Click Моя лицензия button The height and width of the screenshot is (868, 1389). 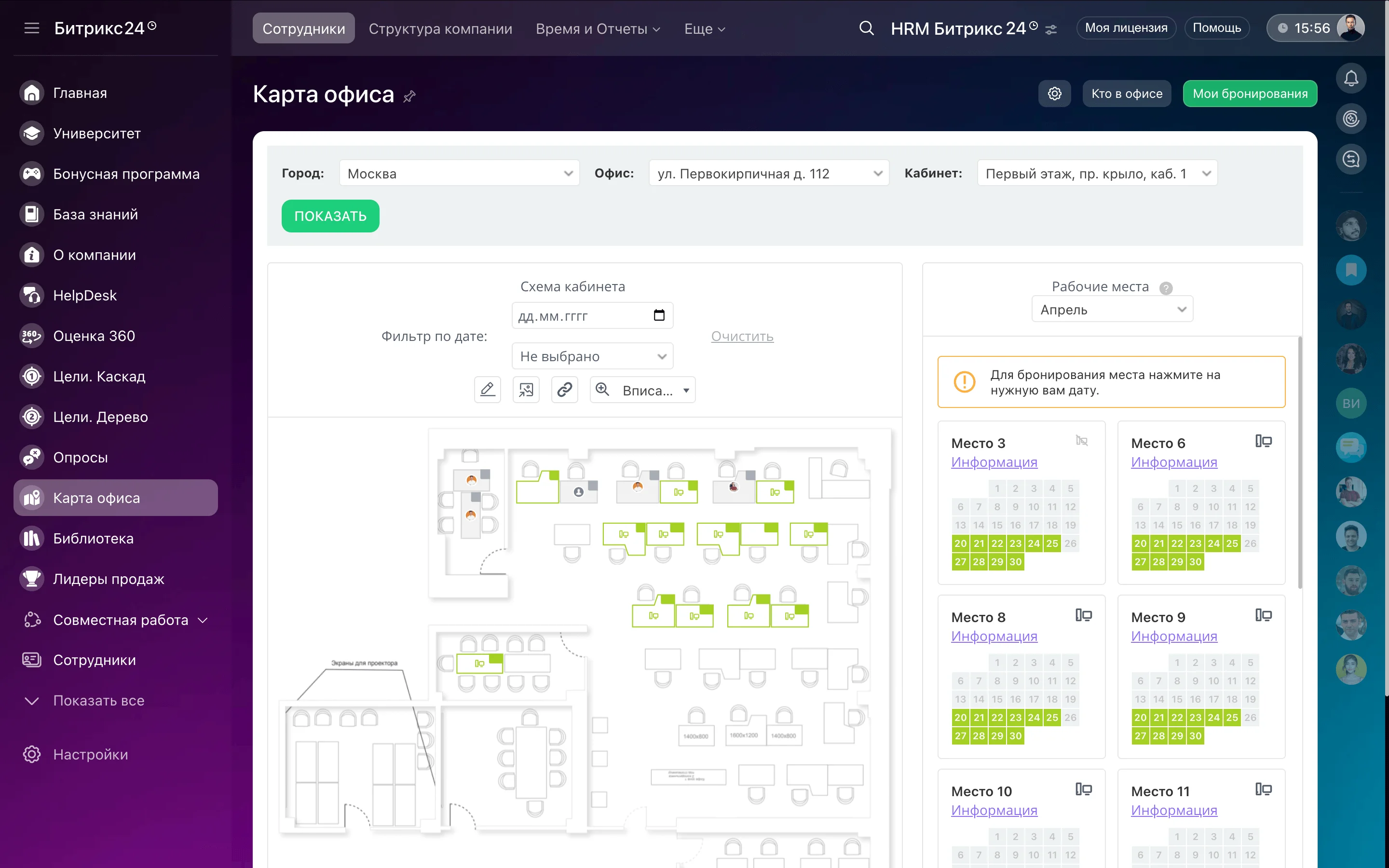tap(1126, 27)
